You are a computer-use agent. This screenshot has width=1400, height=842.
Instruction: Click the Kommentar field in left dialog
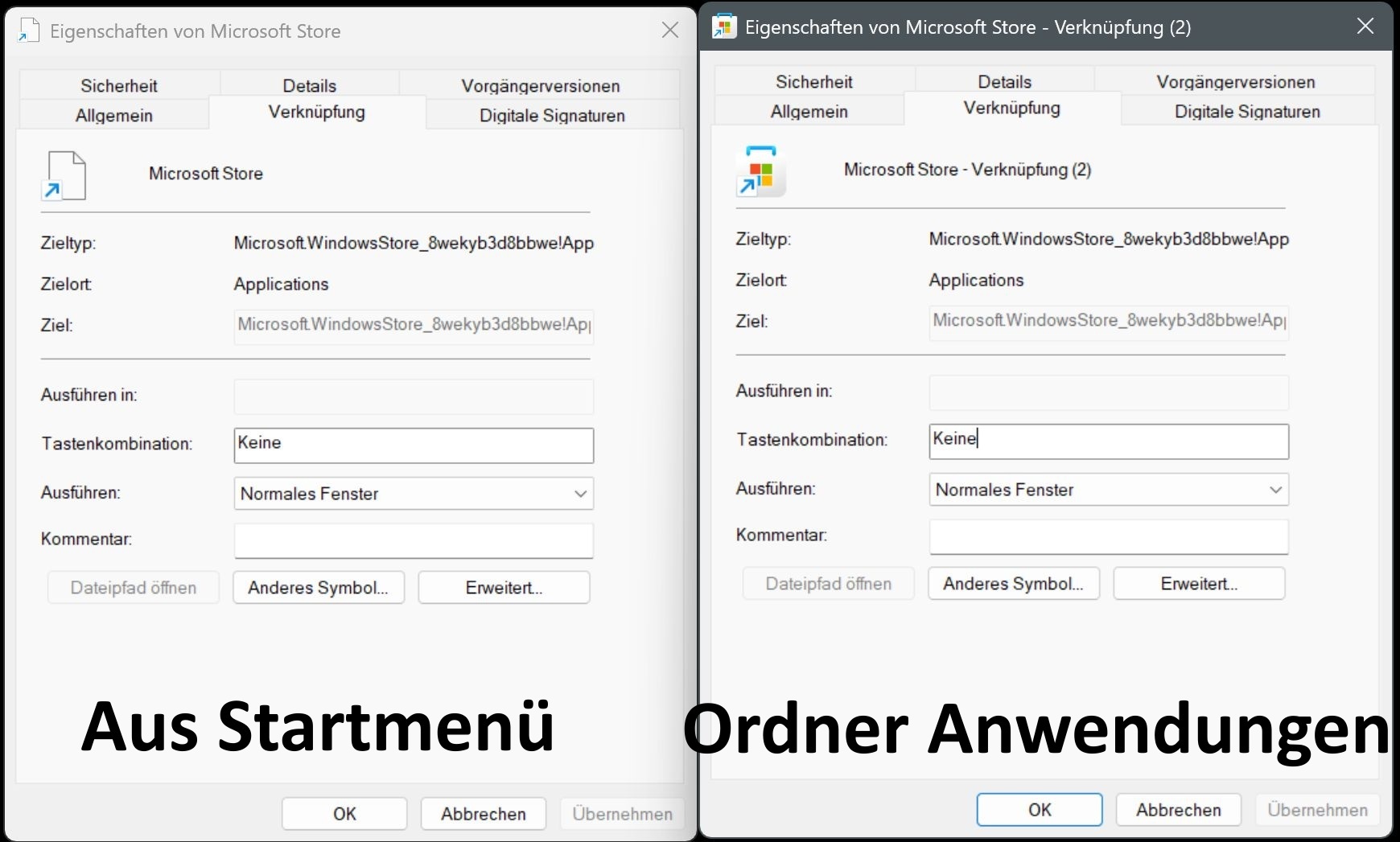[414, 540]
